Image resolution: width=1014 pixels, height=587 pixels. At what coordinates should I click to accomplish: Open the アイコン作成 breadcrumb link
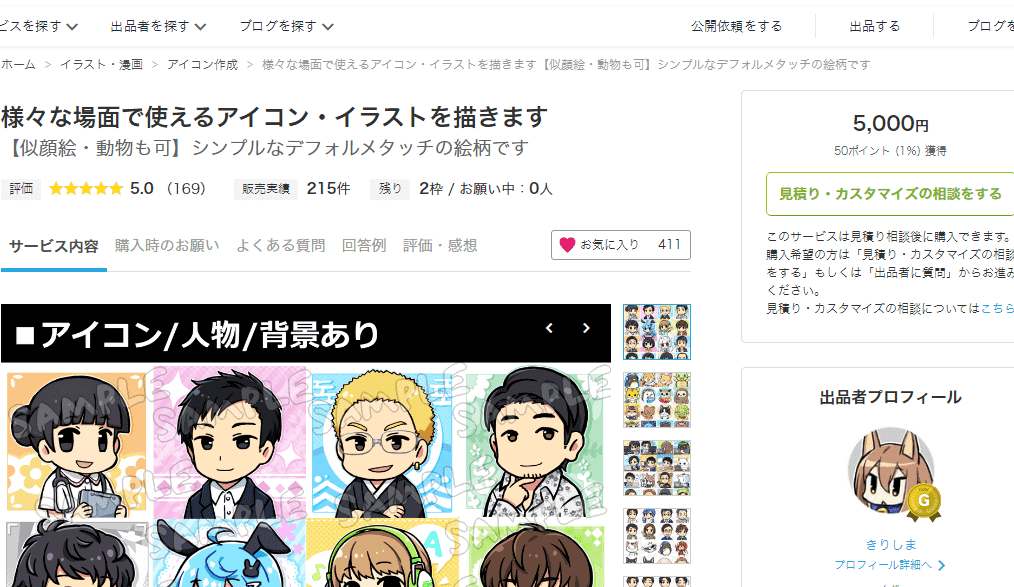(x=202, y=65)
